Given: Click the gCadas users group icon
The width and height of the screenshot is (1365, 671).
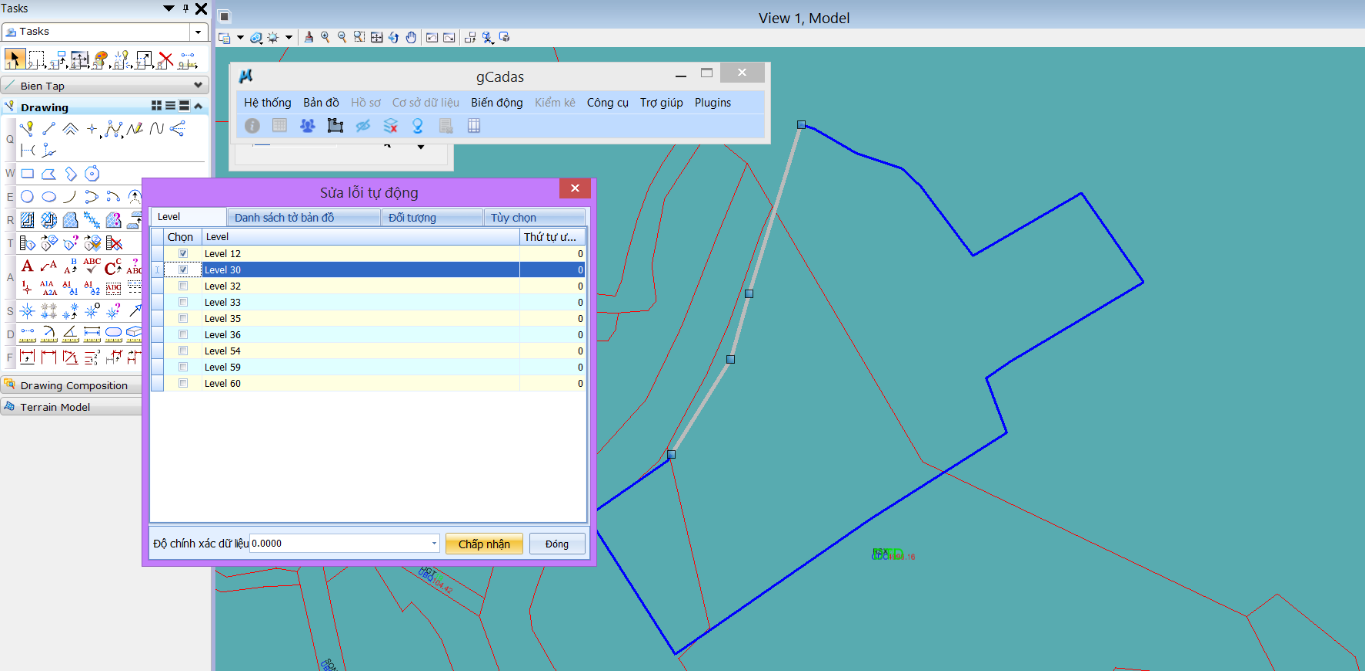Looking at the screenshot, I should 307,126.
